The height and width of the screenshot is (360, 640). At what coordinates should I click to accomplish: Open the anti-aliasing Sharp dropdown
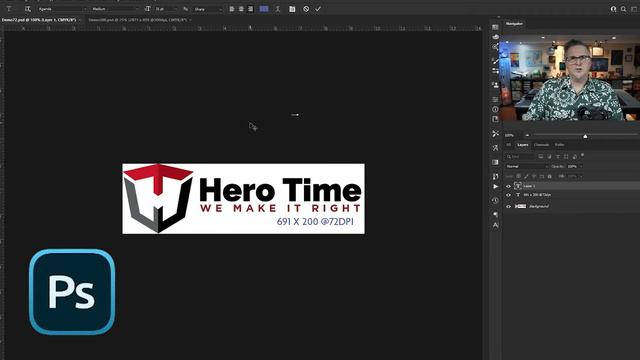(207, 9)
